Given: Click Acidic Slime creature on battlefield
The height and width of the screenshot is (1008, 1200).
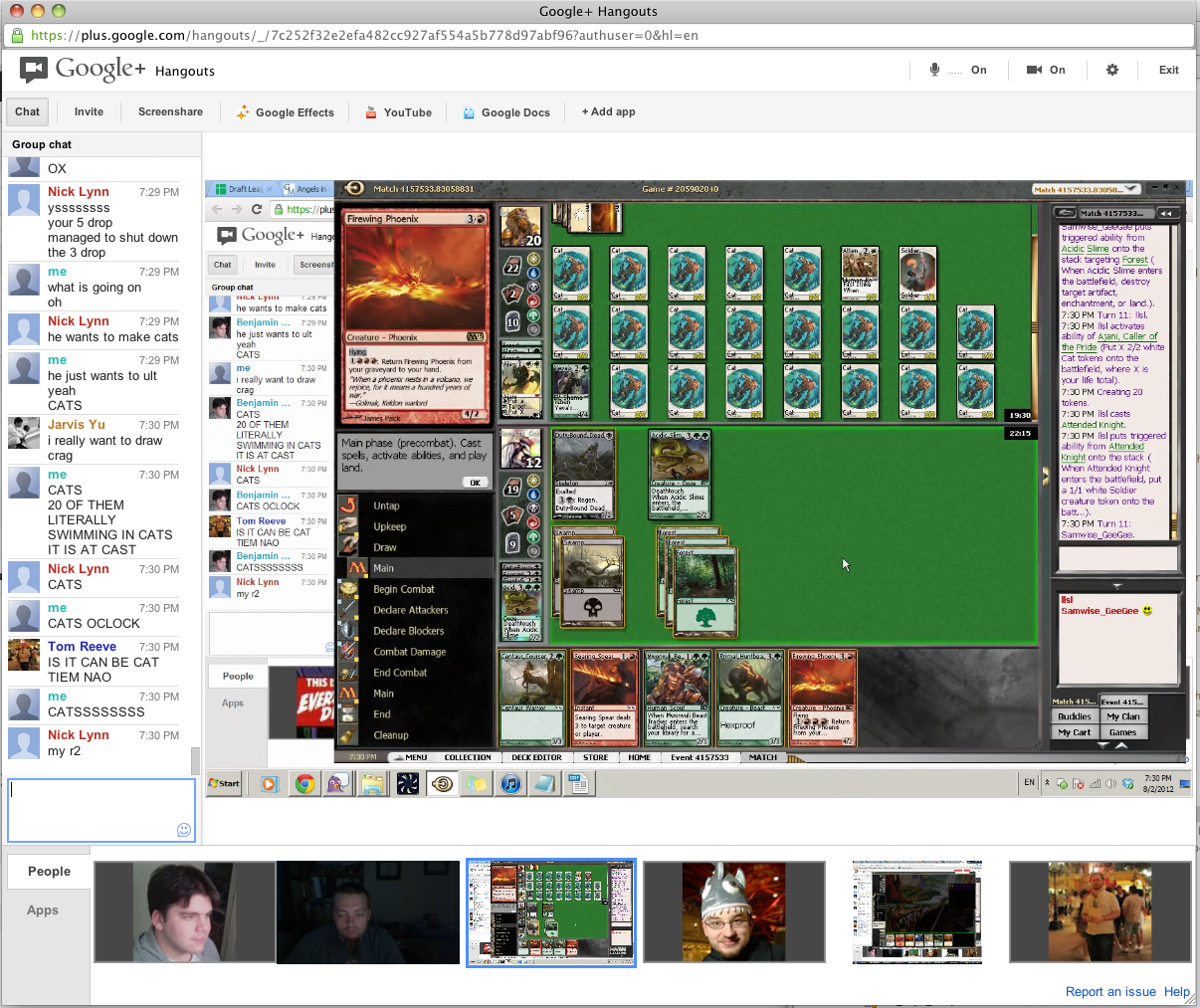Looking at the screenshot, I should click(679, 474).
